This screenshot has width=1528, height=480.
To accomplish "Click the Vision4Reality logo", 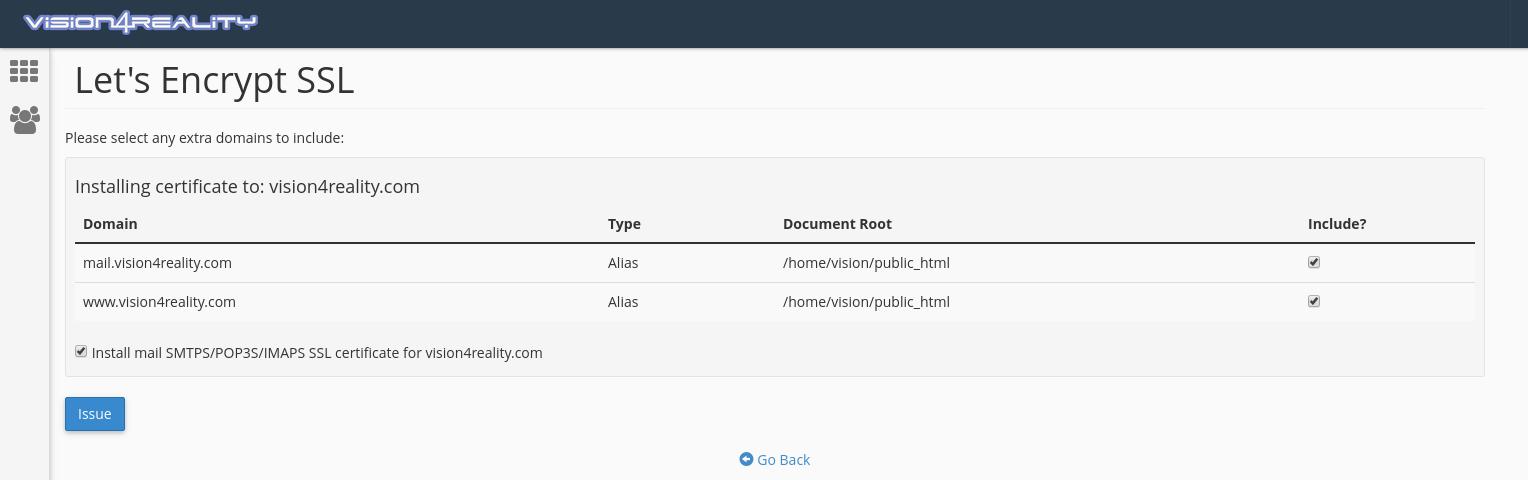I will (x=140, y=22).
